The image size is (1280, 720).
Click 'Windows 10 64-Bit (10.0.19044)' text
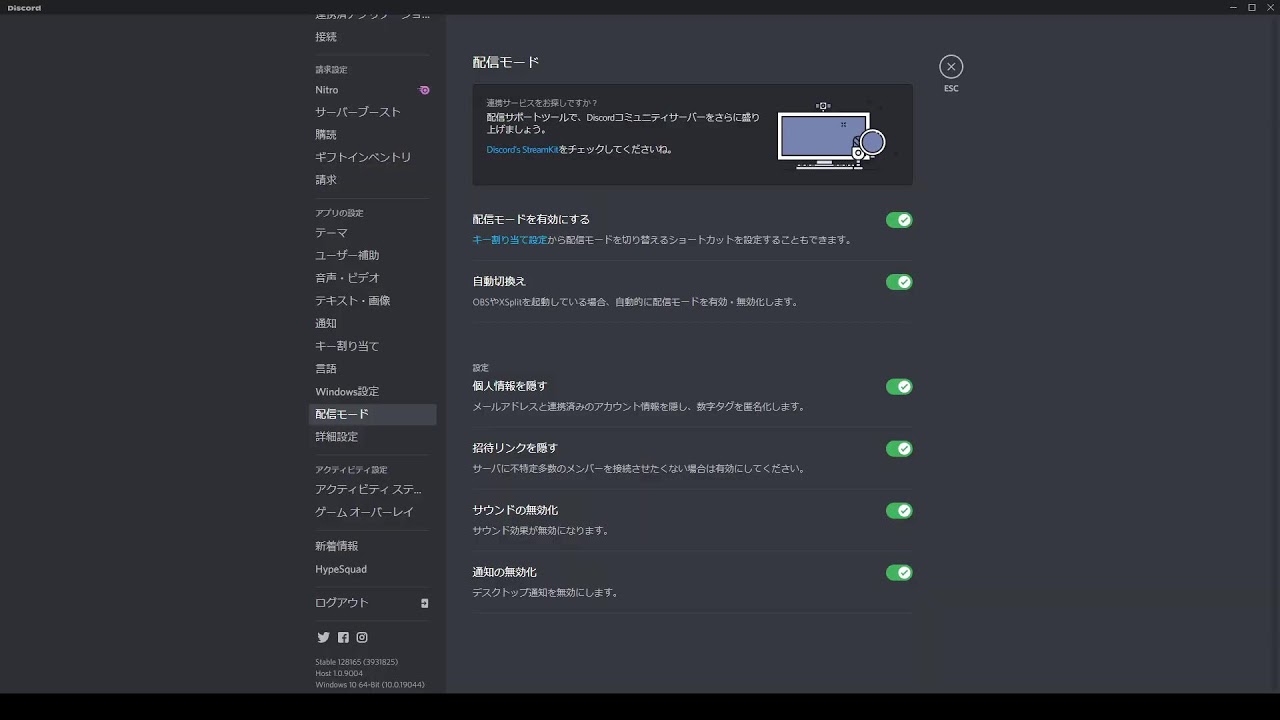pyautogui.click(x=370, y=685)
